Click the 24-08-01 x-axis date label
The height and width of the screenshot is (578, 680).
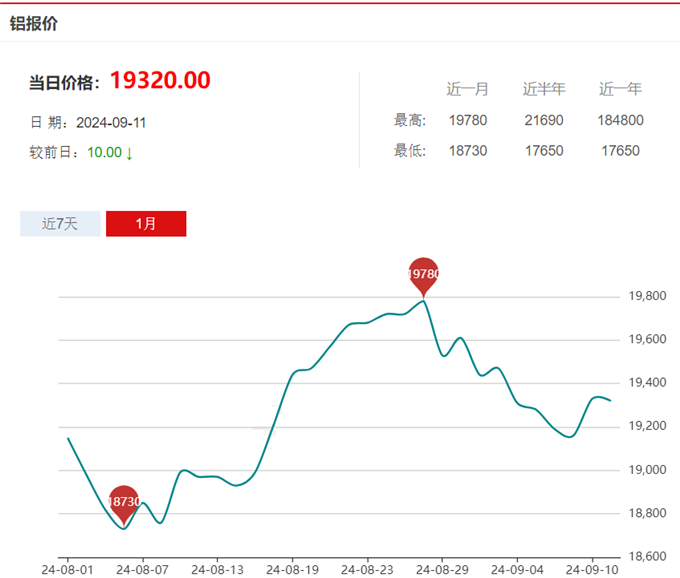coord(67,569)
